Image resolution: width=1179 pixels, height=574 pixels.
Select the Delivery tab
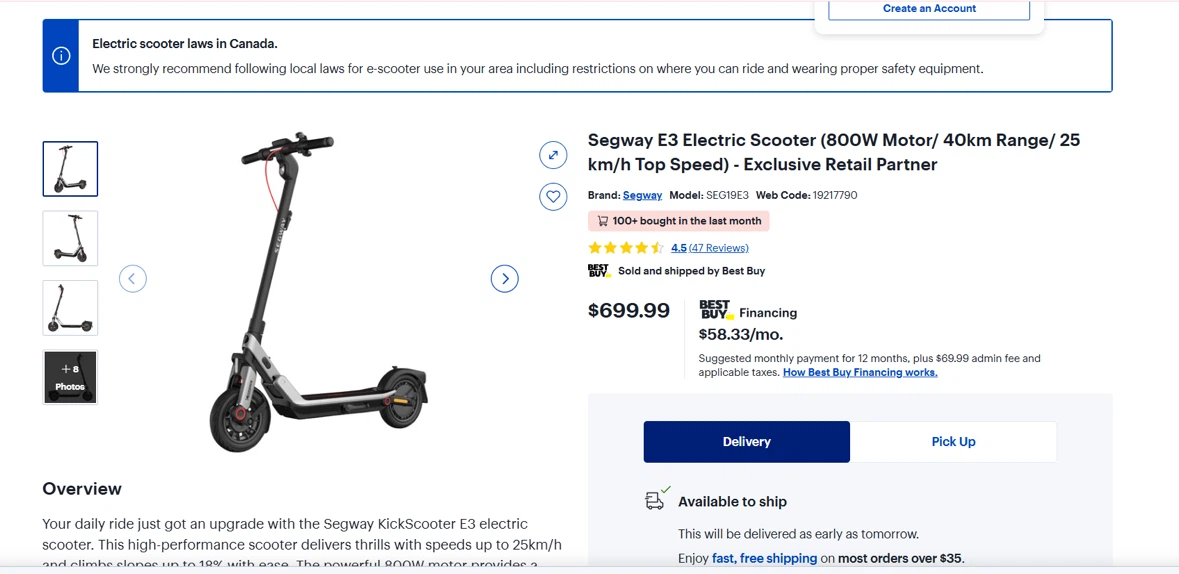click(747, 442)
